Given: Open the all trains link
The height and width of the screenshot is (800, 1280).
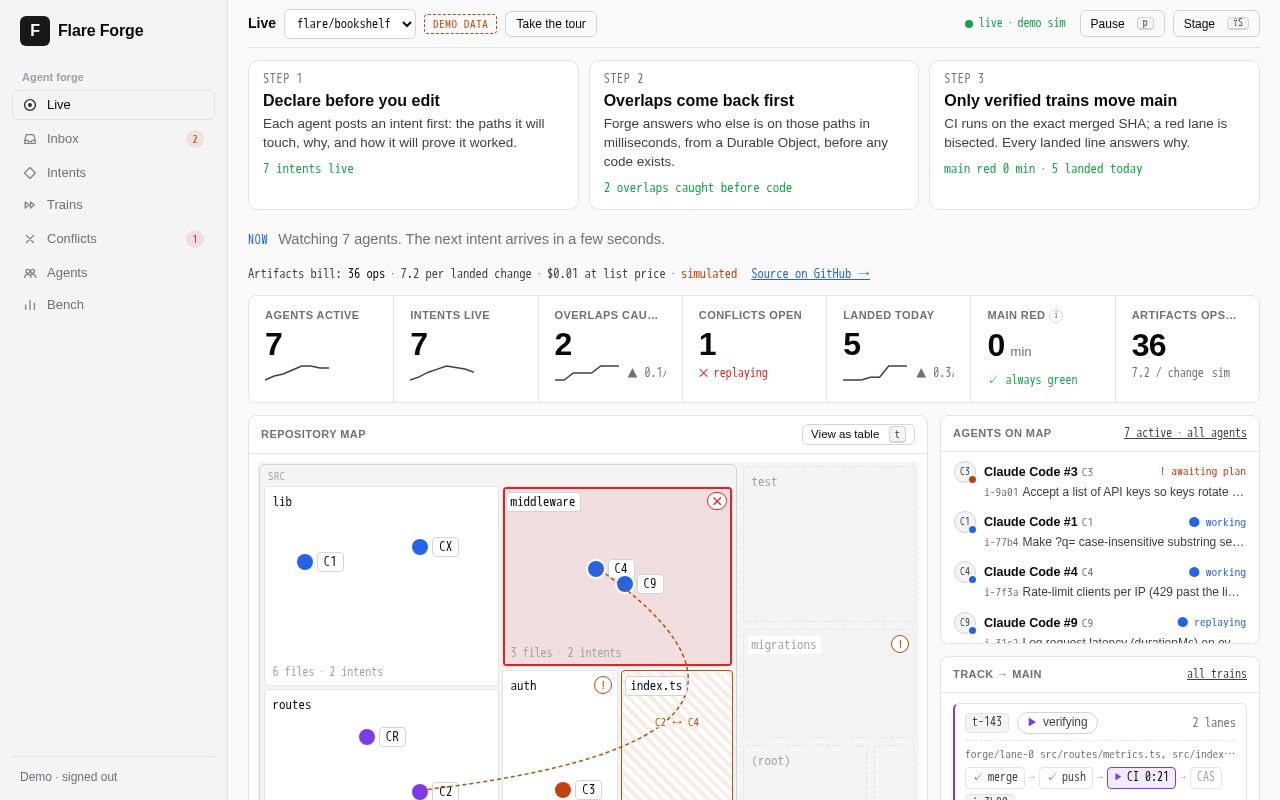Looking at the screenshot, I should coord(1217,674).
